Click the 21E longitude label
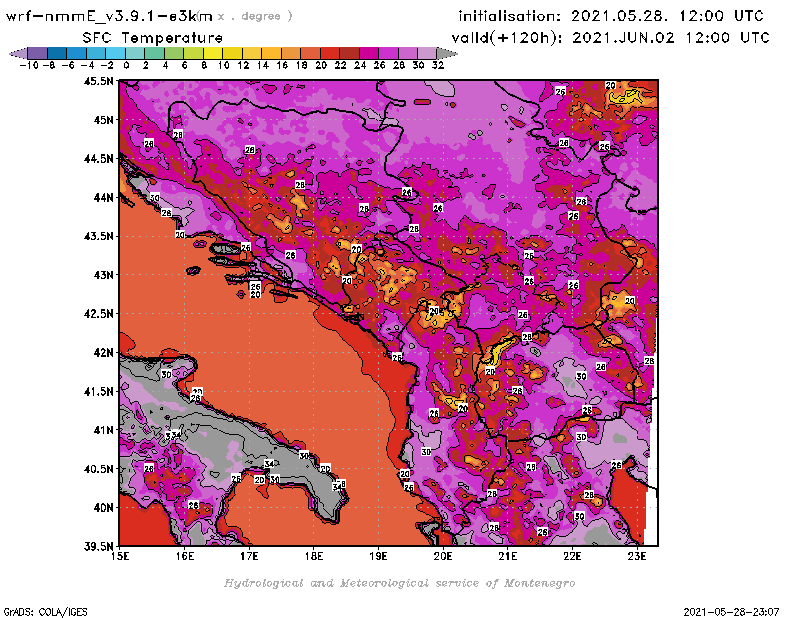 [x=508, y=556]
